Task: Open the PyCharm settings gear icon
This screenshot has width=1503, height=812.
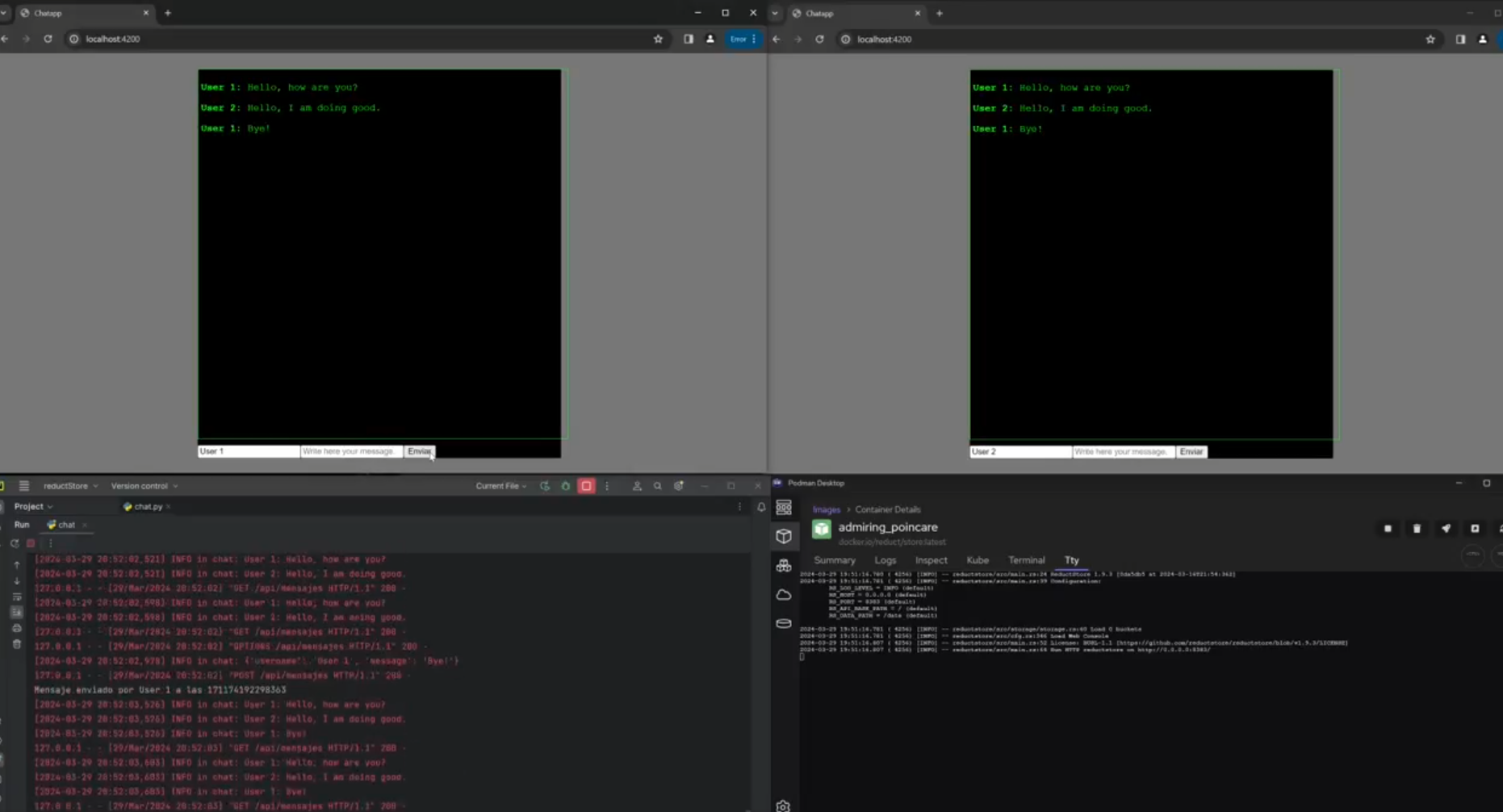Action: click(x=679, y=486)
